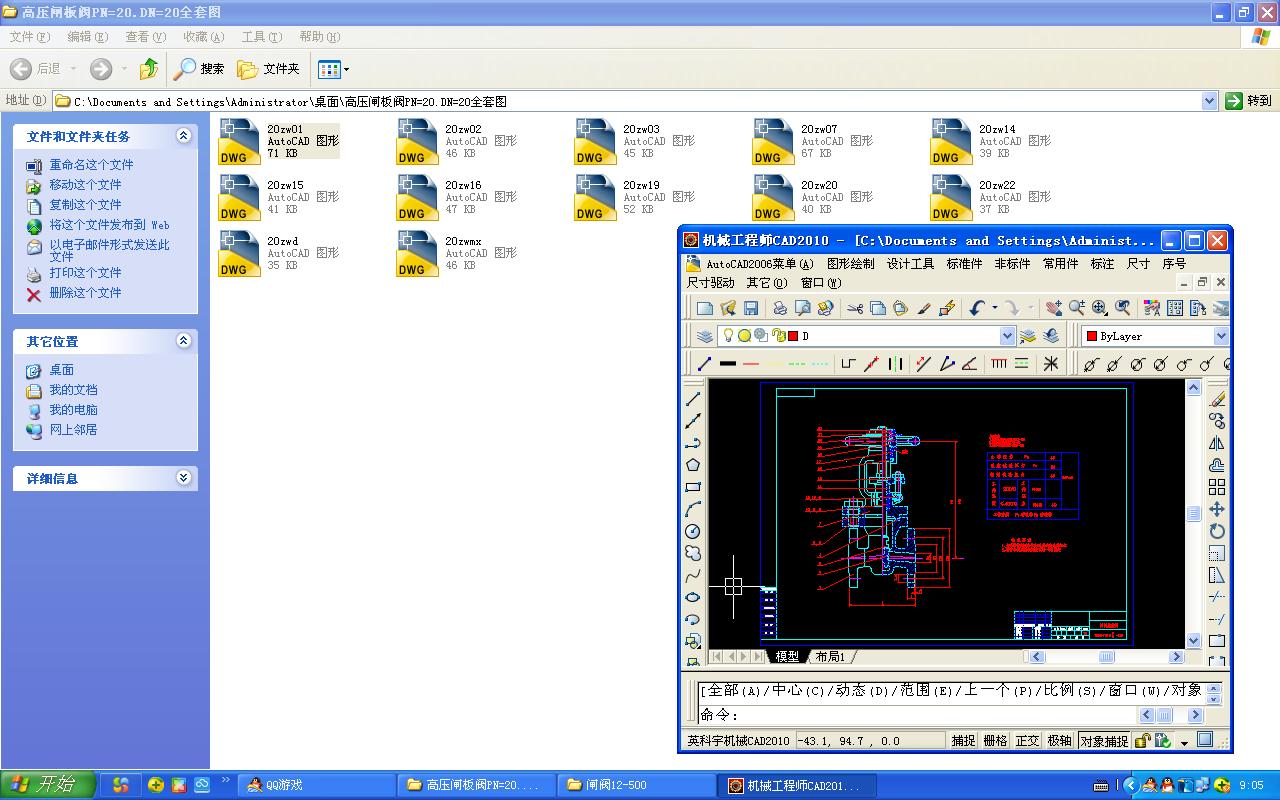Open the layer dropdown list arrow
1280x800 pixels.
point(1007,336)
